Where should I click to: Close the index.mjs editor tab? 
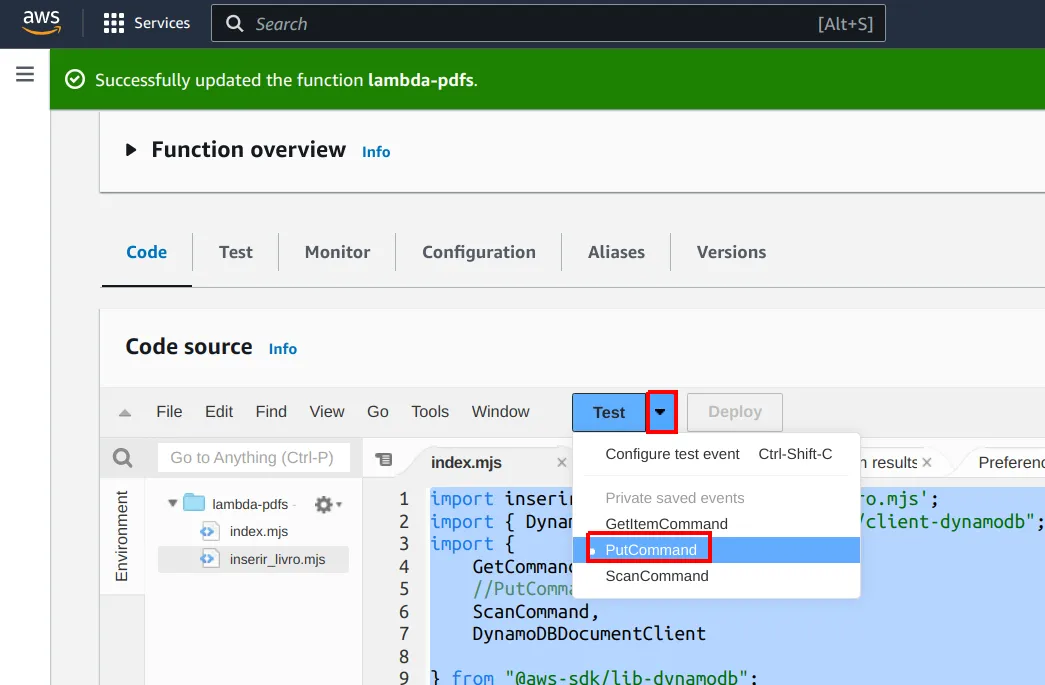[562, 462]
